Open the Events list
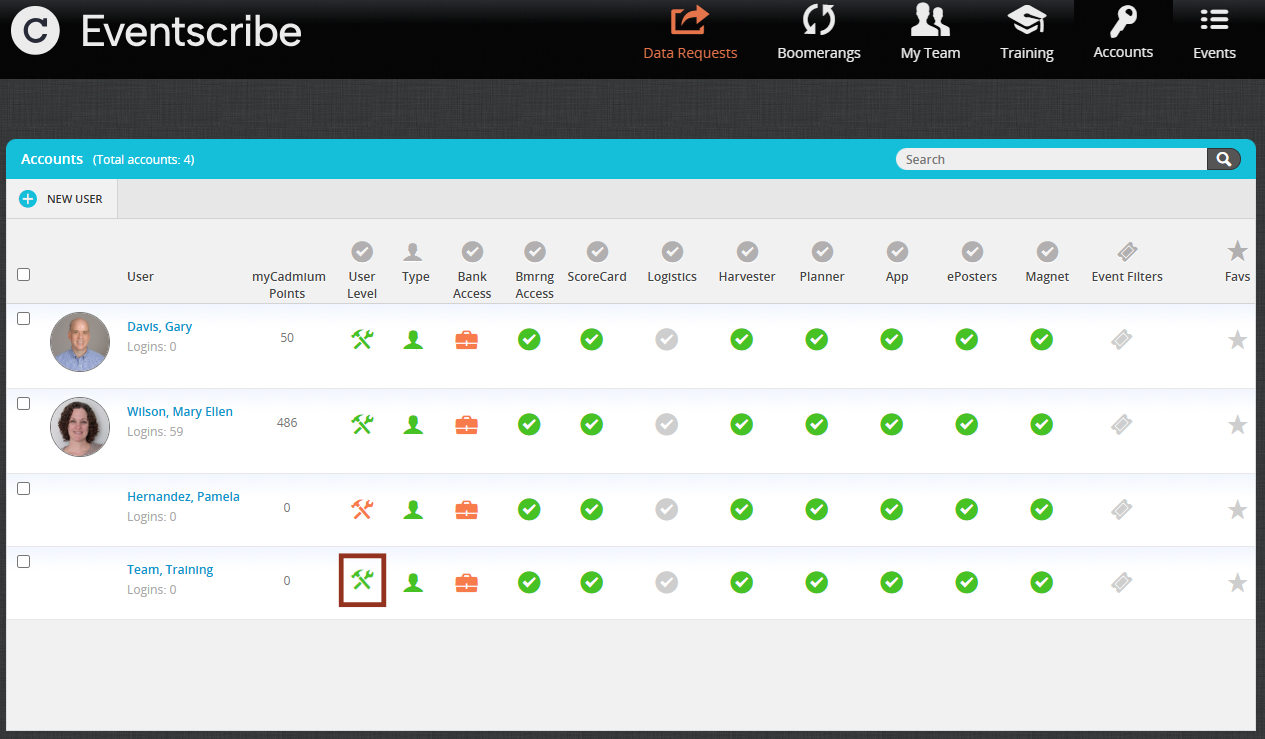The image size is (1265, 739). [1214, 35]
